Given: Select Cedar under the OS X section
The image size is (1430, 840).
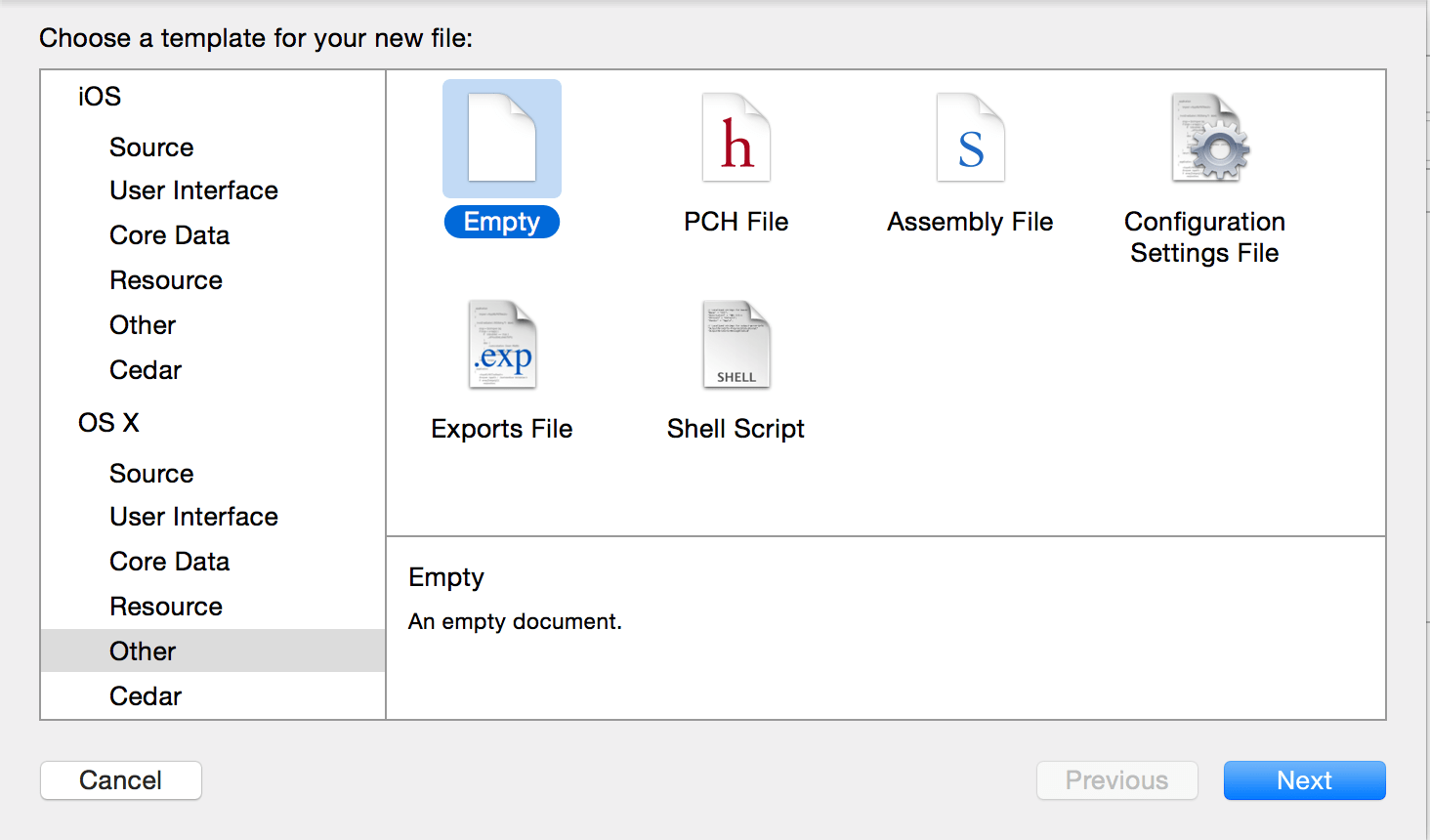Looking at the screenshot, I should [x=146, y=696].
